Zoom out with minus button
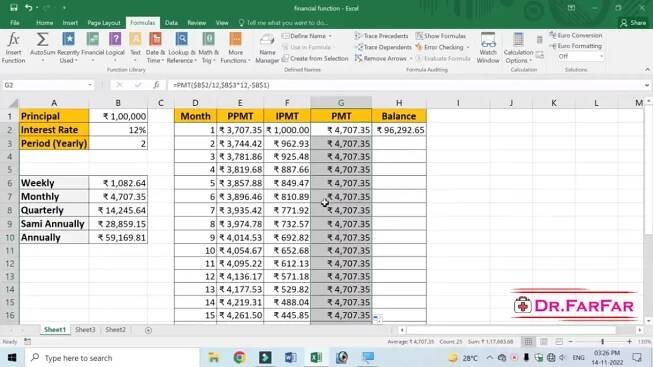 (x=571, y=342)
